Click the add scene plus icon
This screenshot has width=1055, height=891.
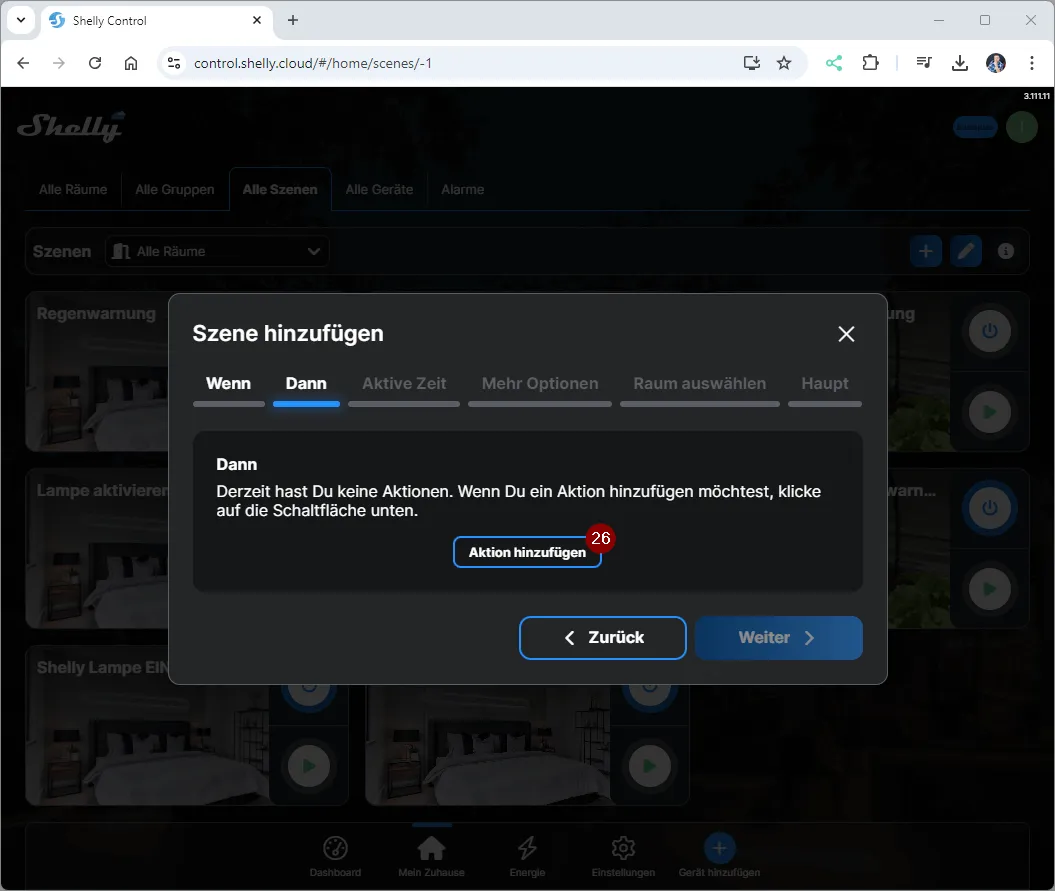(x=925, y=251)
